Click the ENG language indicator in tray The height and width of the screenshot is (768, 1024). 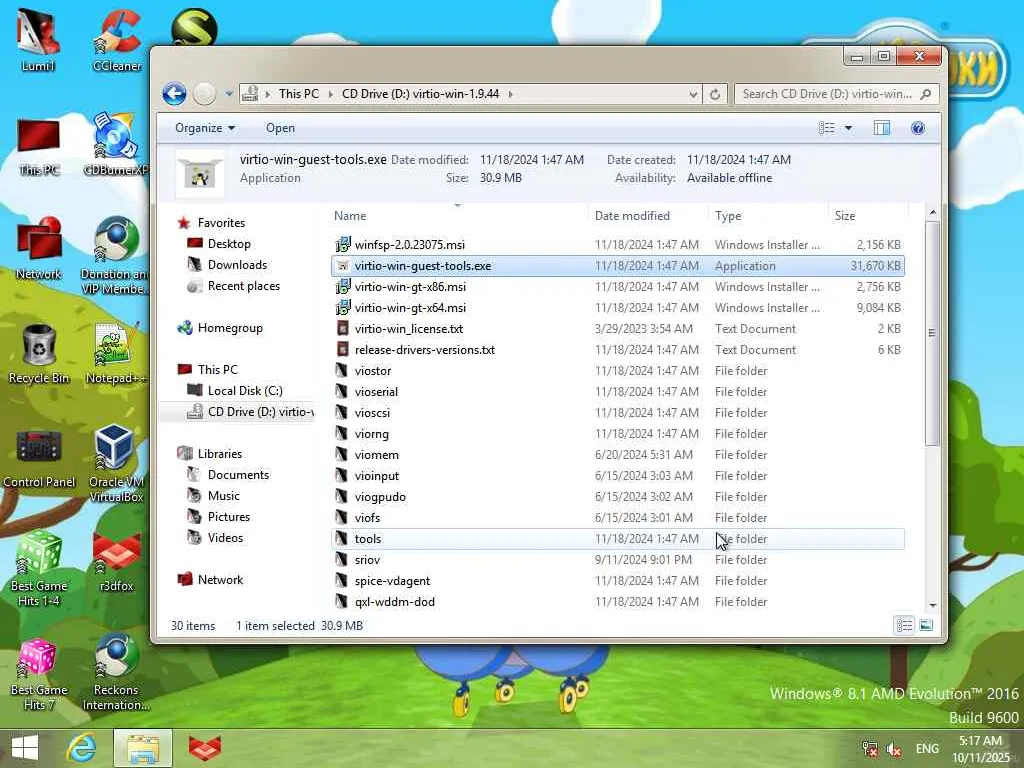pos(927,748)
